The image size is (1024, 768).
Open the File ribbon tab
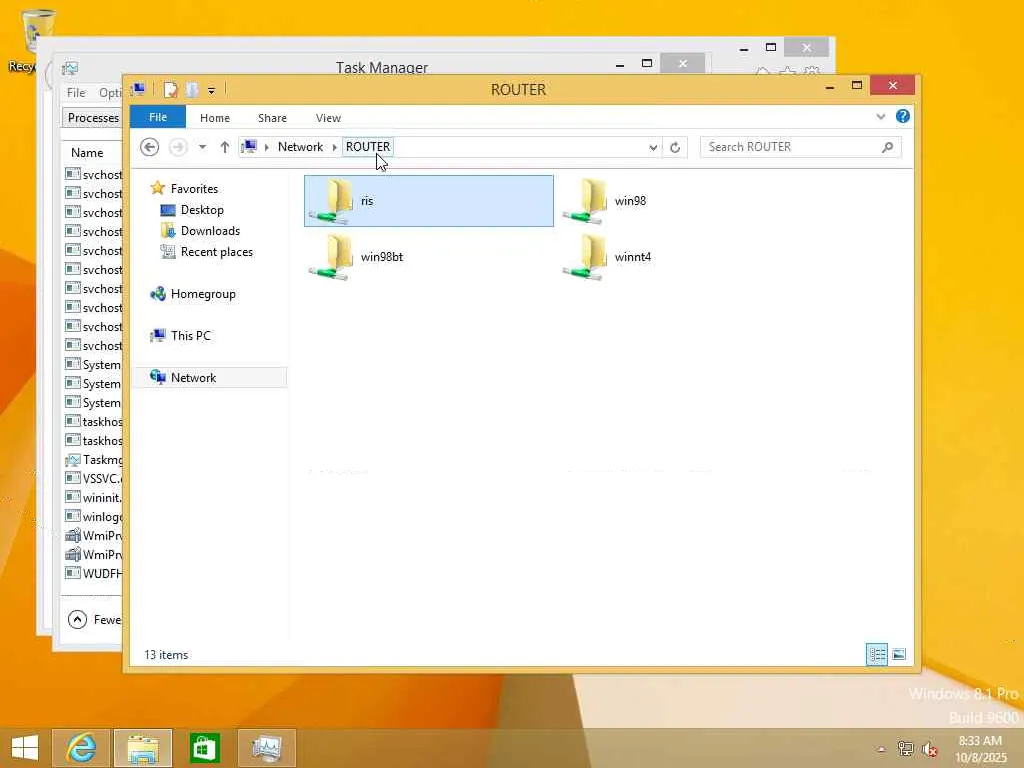tap(158, 117)
